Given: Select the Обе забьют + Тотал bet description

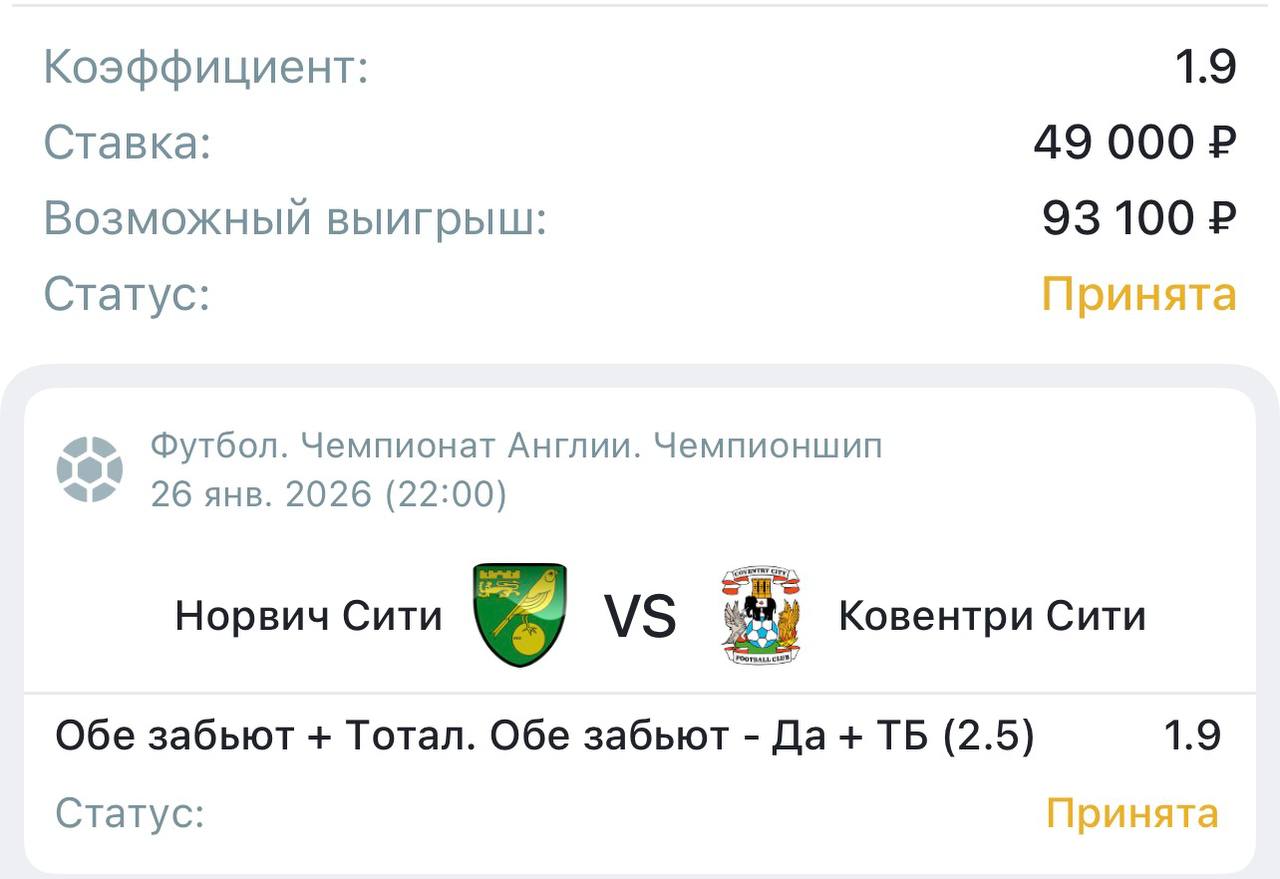Looking at the screenshot, I should click(544, 737).
